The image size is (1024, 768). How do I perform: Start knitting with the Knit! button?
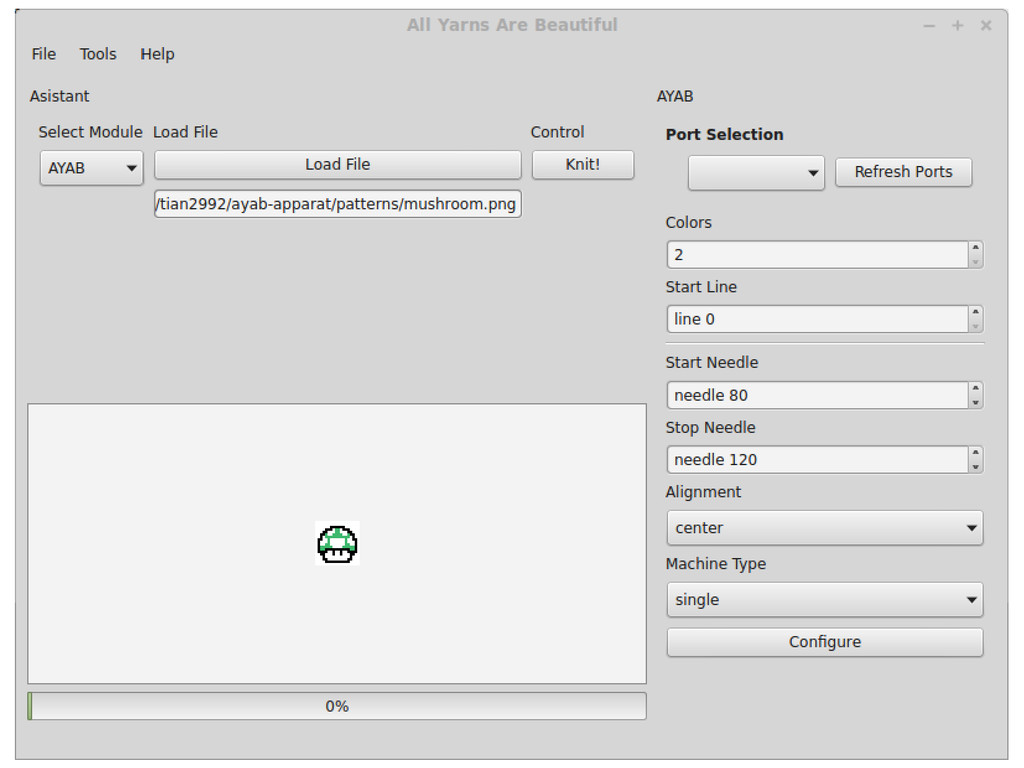click(583, 165)
